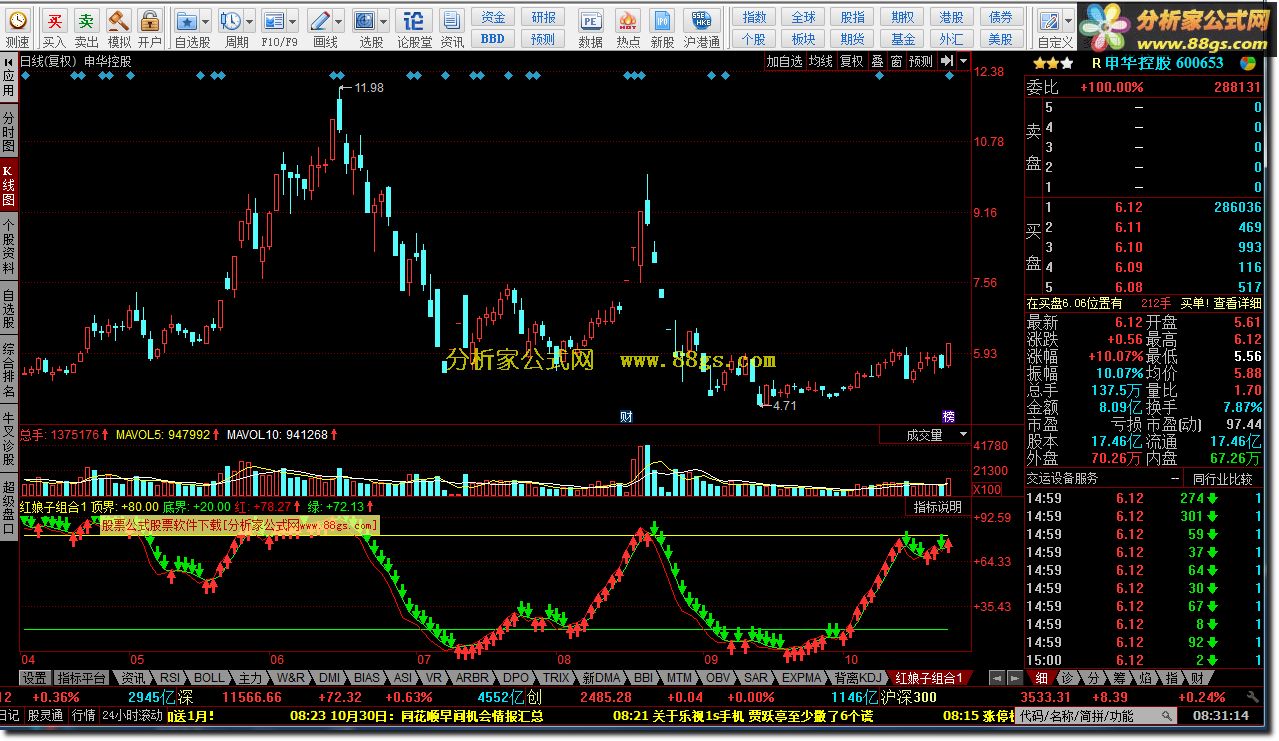1279x741 pixels.
Task: Click the scroll-left arrow beside 细 tab
Action: coord(995,678)
